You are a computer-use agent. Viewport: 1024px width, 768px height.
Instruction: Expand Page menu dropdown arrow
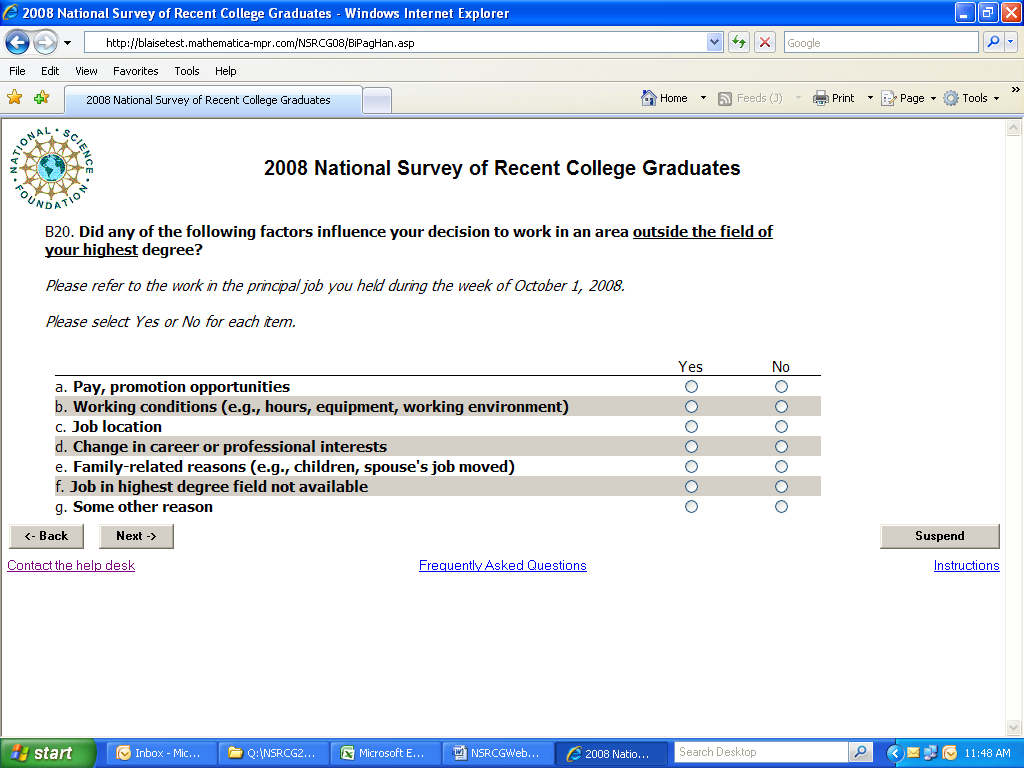(x=933, y=99)
